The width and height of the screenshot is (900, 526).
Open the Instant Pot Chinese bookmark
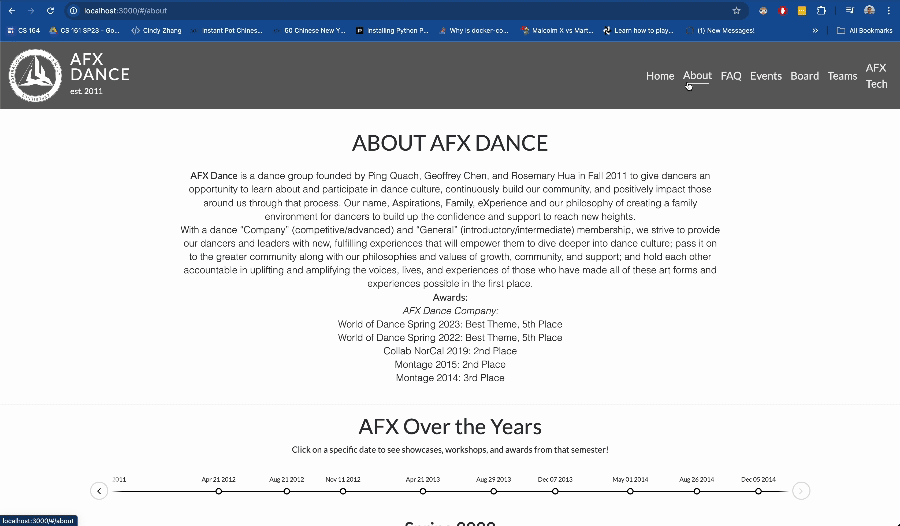(227, 30)
